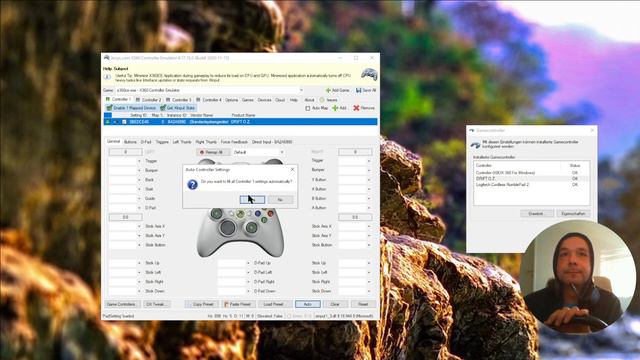The image size is (640, 360).
Task: Toggle the Auto Map checkbox
Action: point(308,108)
